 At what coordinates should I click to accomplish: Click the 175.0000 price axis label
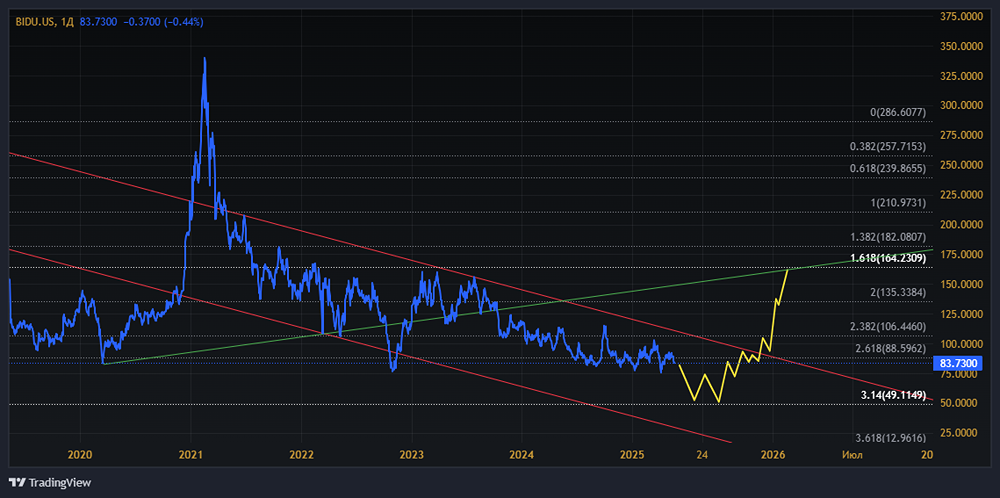[x=960, y=254]
